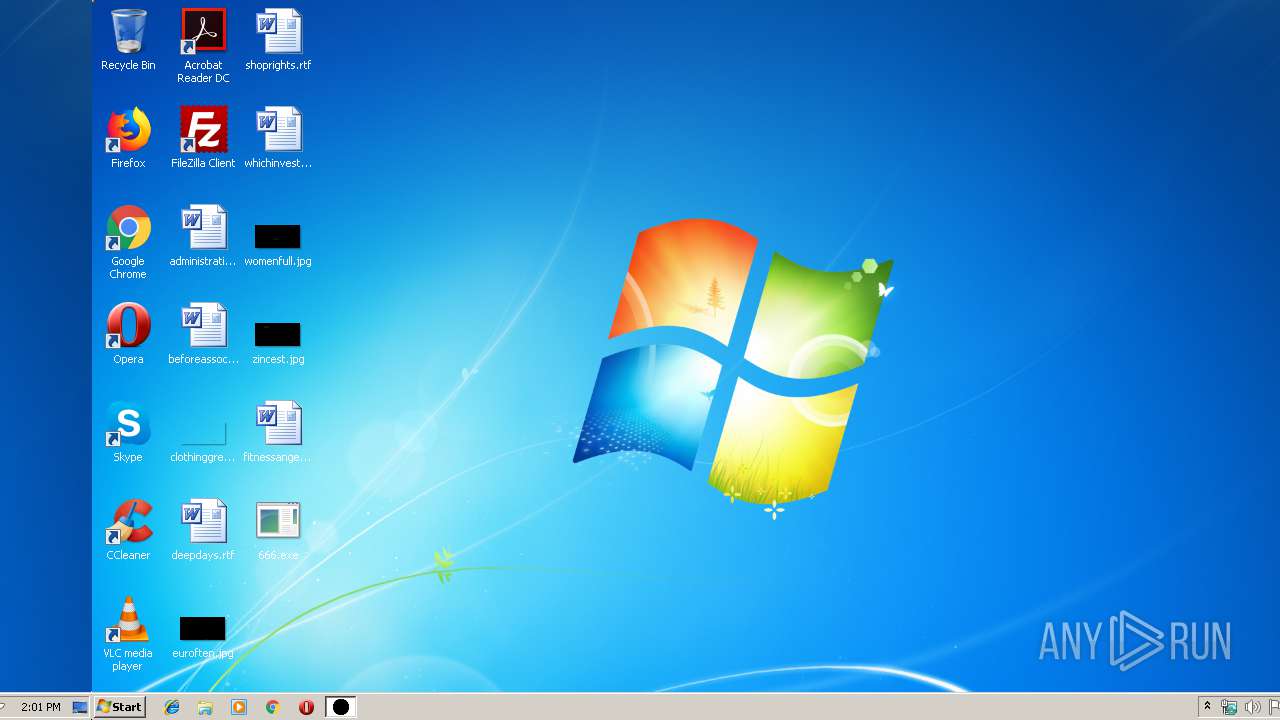The width and height of the screenshot is (1280, 720).
Task: Select the VLC media player shortcut
Action: (128, 634)
